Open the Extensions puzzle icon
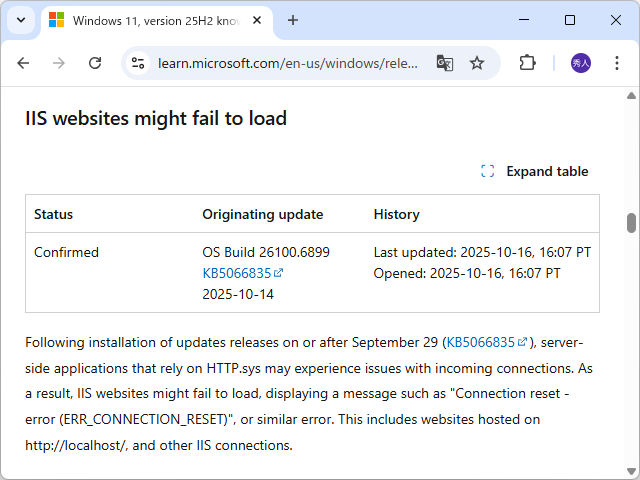This screenshot has height=480, width=640. click(x=528, y=63)
